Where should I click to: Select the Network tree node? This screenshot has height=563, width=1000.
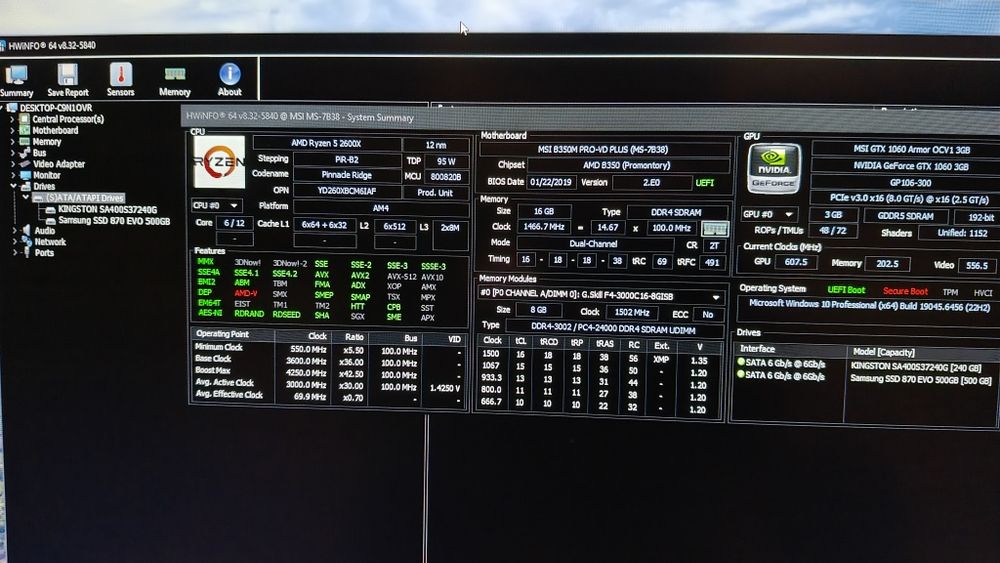coord(50,242)
